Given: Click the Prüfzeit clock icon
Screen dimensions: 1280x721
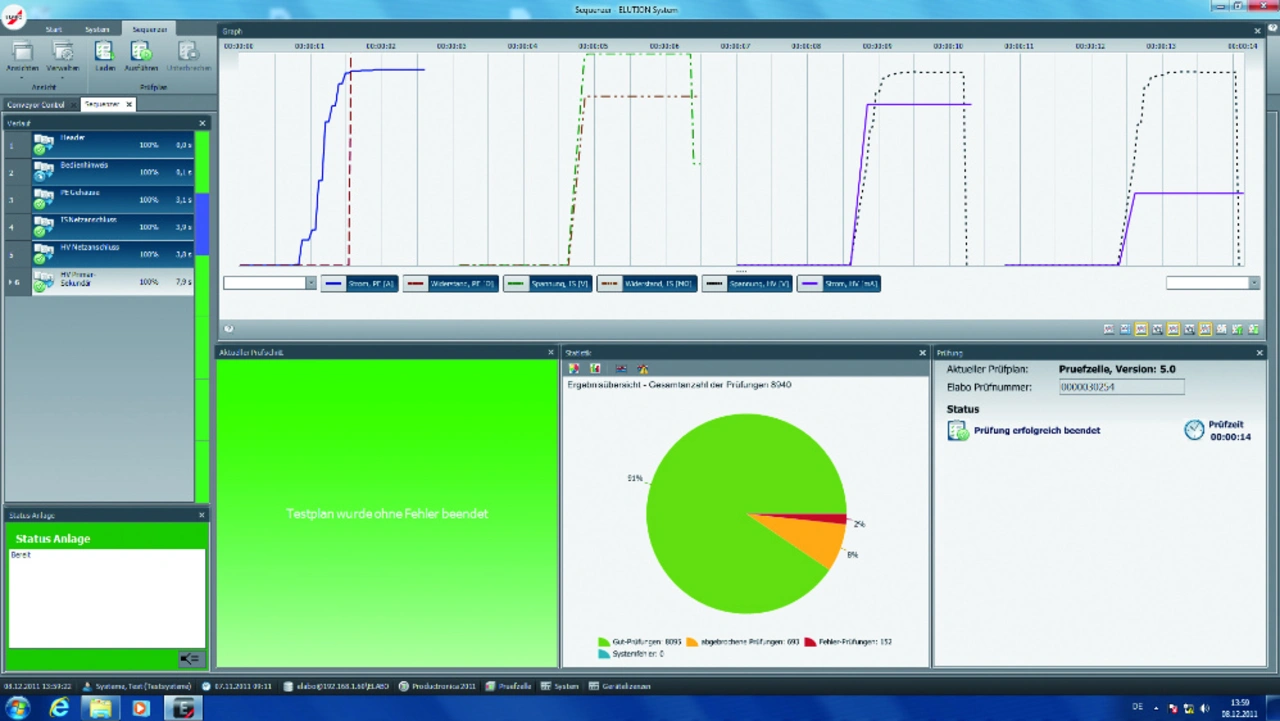Looking at the screenshot, I should tap(1194, 430).
